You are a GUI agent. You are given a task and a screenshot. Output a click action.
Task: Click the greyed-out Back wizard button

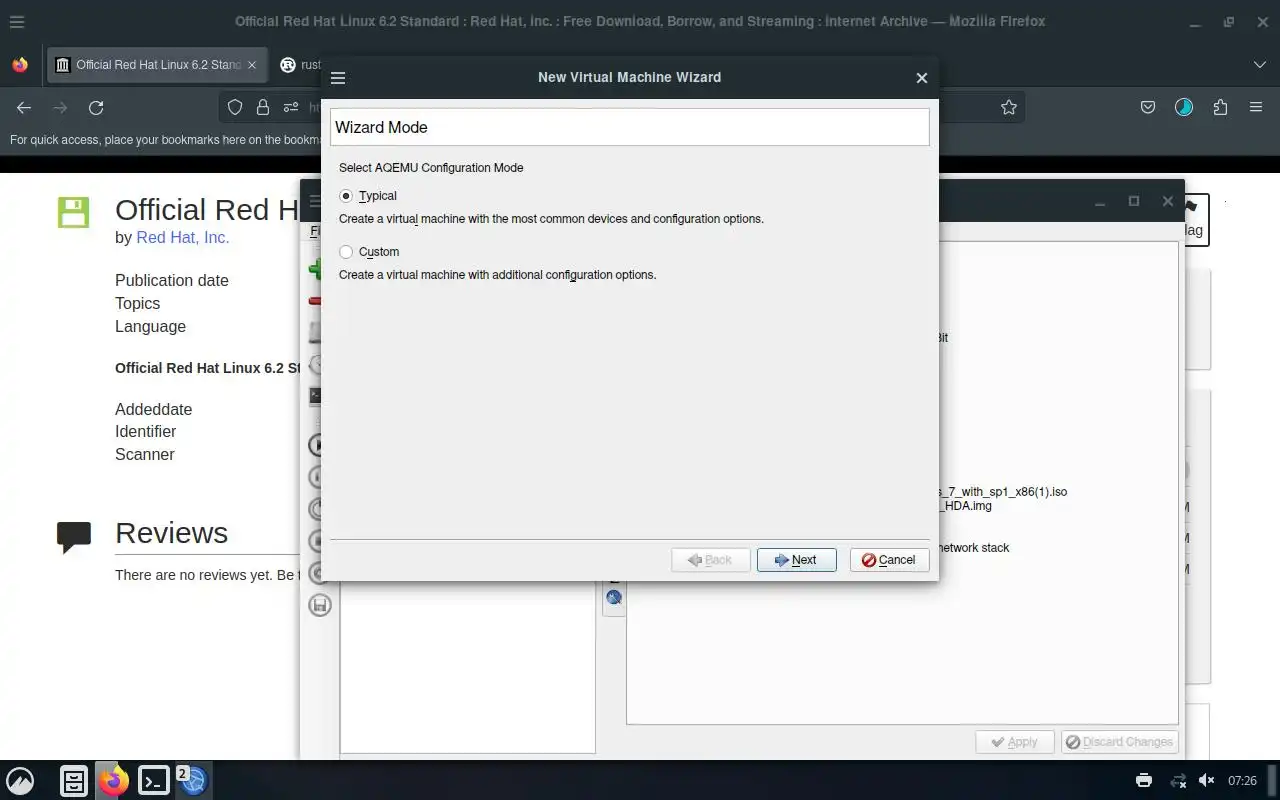tap(710, 560)
